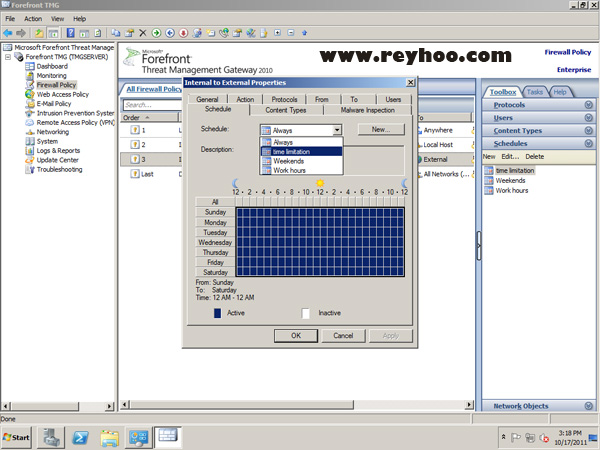Open the View menu
This screenshot has height=450, width=600.
[x=57, y=19]
